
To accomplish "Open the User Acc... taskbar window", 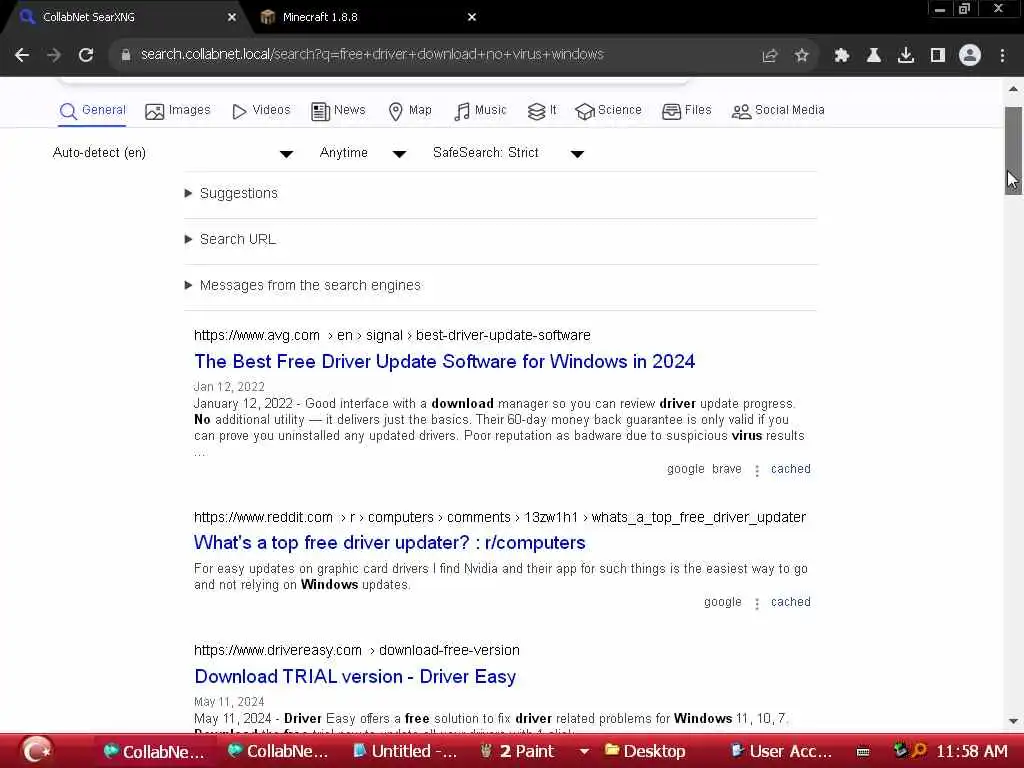I will 781,752.
